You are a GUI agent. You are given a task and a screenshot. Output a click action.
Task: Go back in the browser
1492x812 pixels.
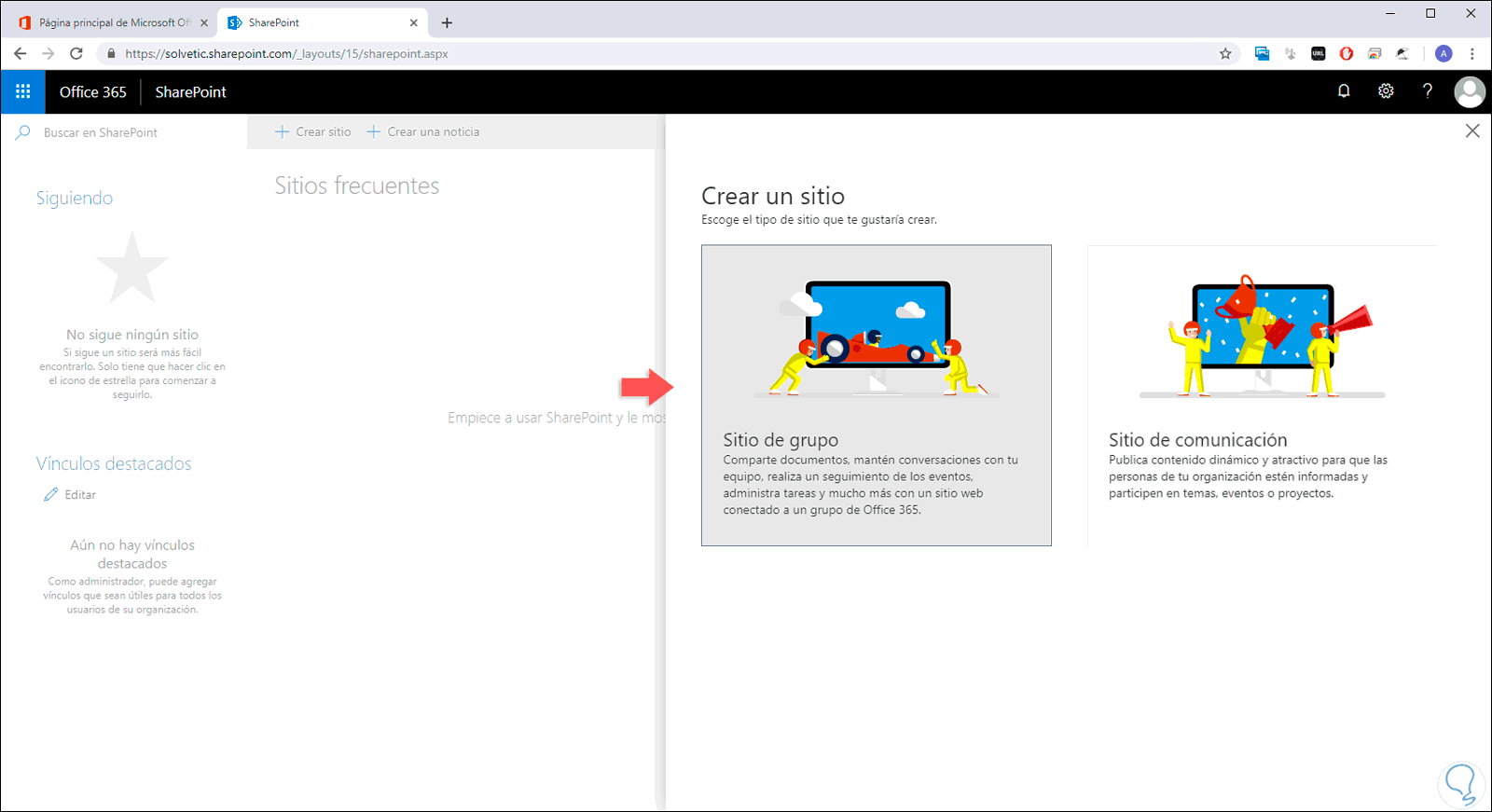coord(21,54)
